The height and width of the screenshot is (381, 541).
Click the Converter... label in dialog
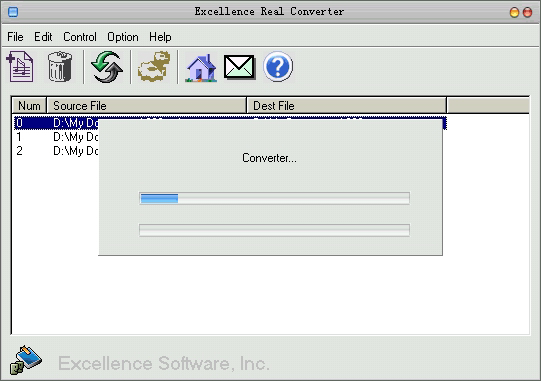(269, 158)
